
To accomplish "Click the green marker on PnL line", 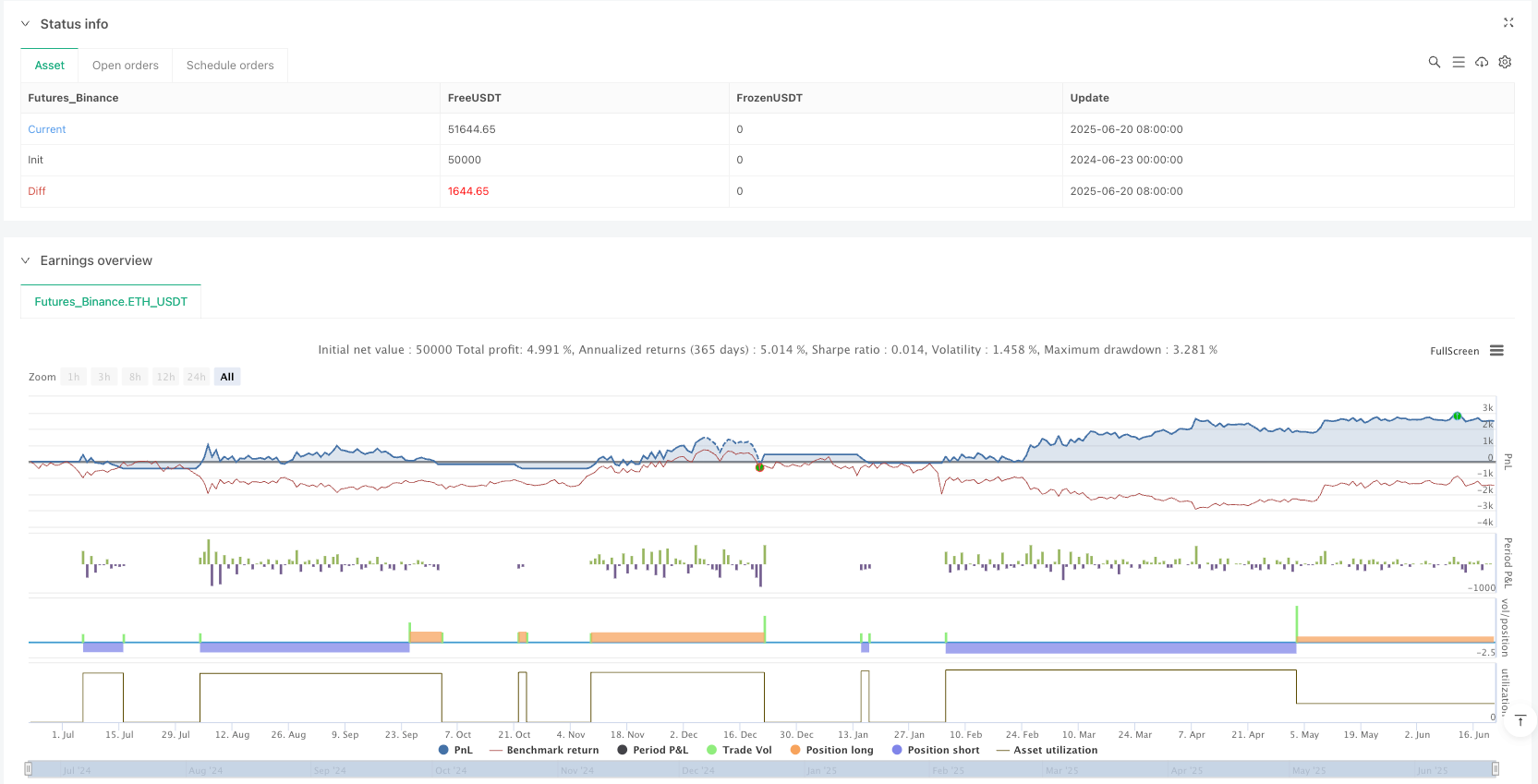I will click(x=1457, y=416).
